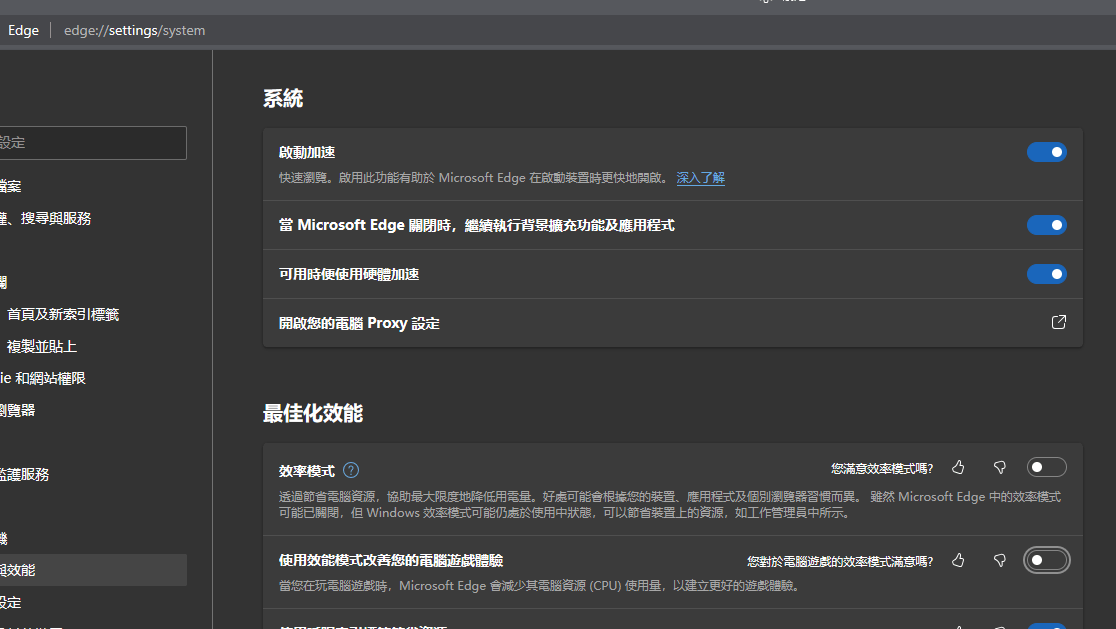
Task: Click 使用效能模式改善您的電腦遊戲體驗 label
Action: (x=391, y=561)
